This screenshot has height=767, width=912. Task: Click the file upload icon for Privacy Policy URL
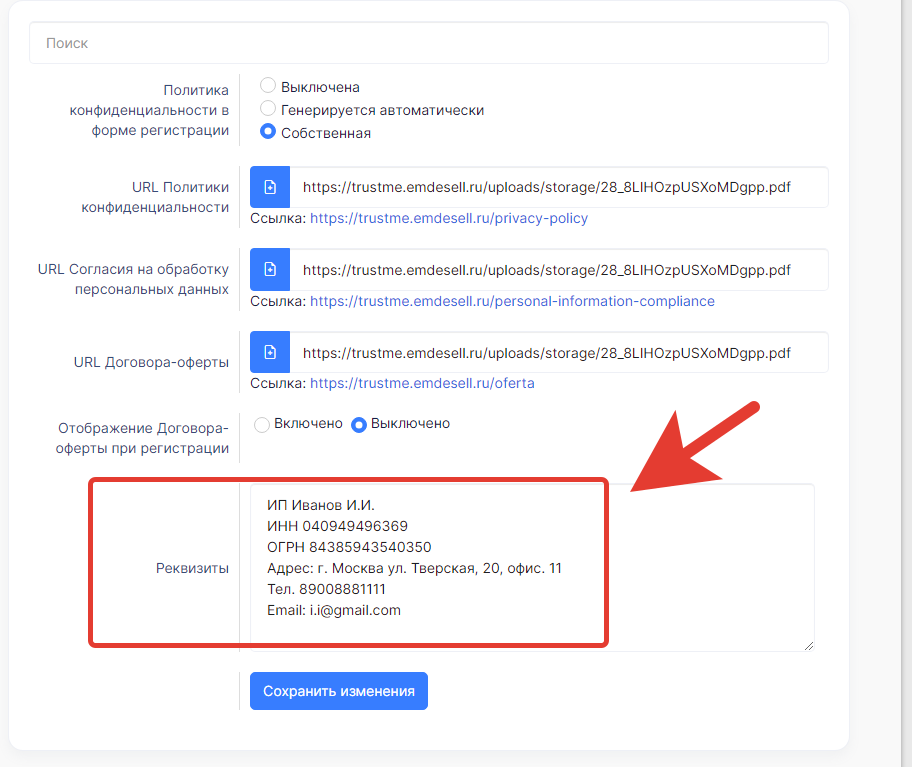coord(270,187)
